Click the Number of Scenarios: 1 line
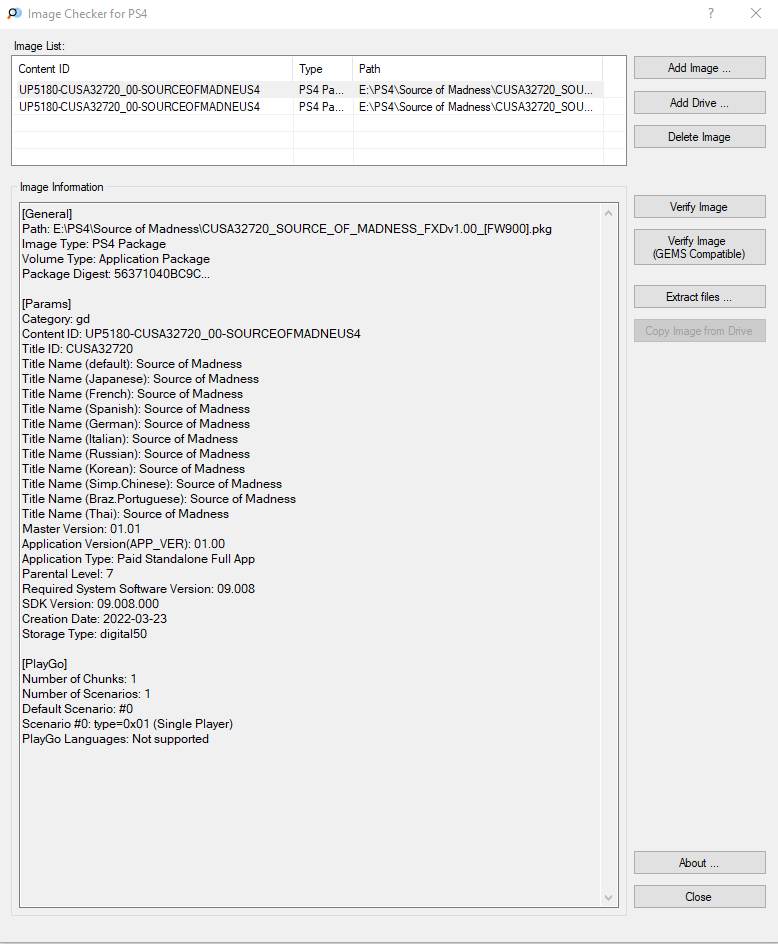 click(86, 694)
